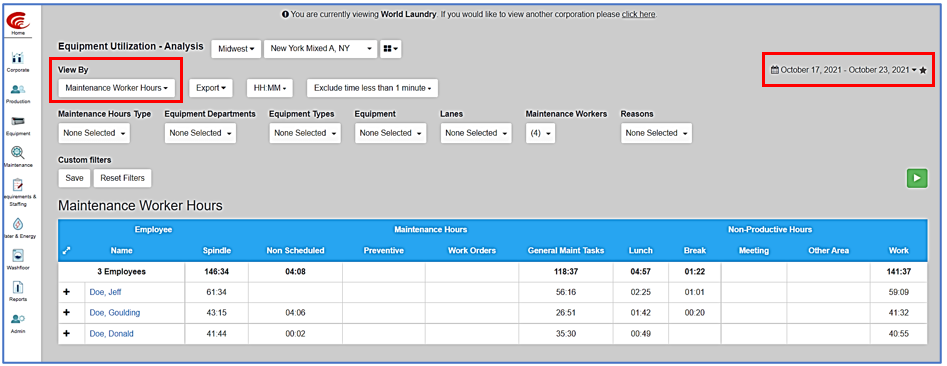Click the Save custom filter button
Screen dimensions: 947x366
click(74, 178)
